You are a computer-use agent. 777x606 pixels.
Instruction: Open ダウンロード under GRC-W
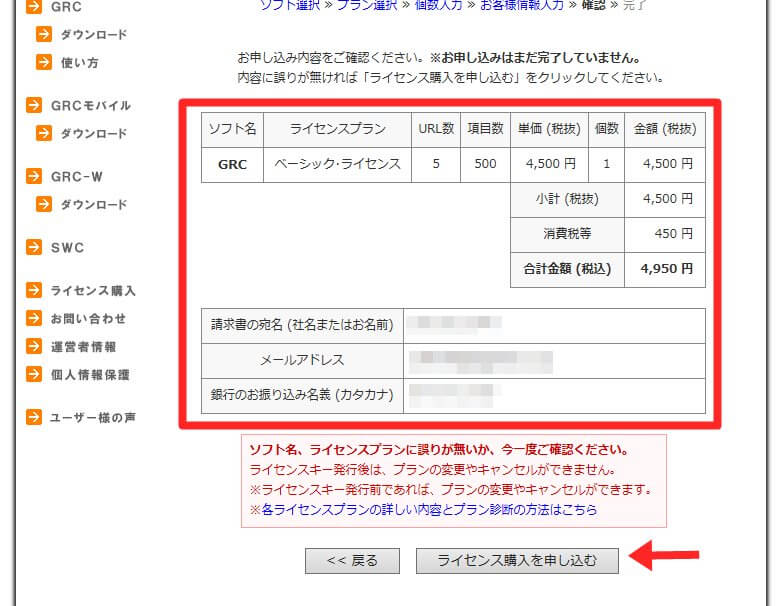tap(94, 204)
